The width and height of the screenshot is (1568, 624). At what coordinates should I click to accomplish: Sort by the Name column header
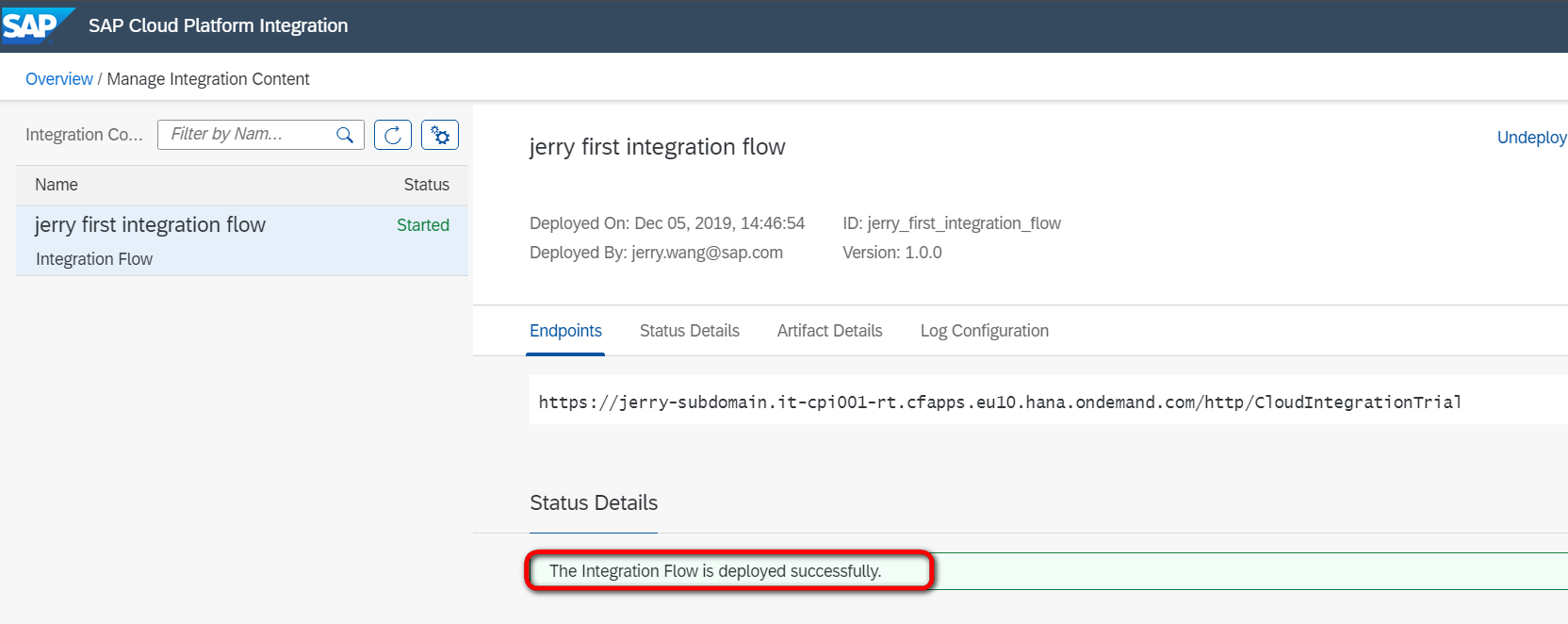tap(57, 185)
